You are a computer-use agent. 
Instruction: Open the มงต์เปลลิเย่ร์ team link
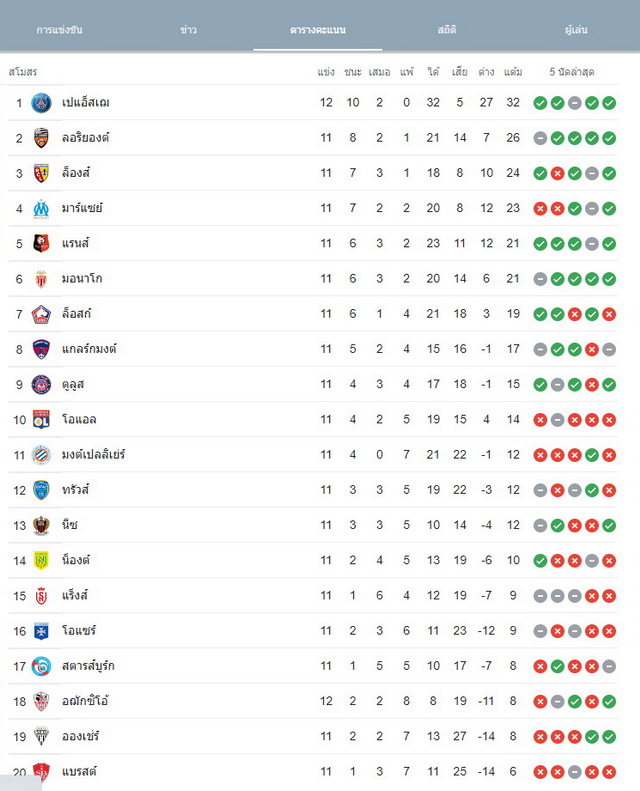pos(93,455)
